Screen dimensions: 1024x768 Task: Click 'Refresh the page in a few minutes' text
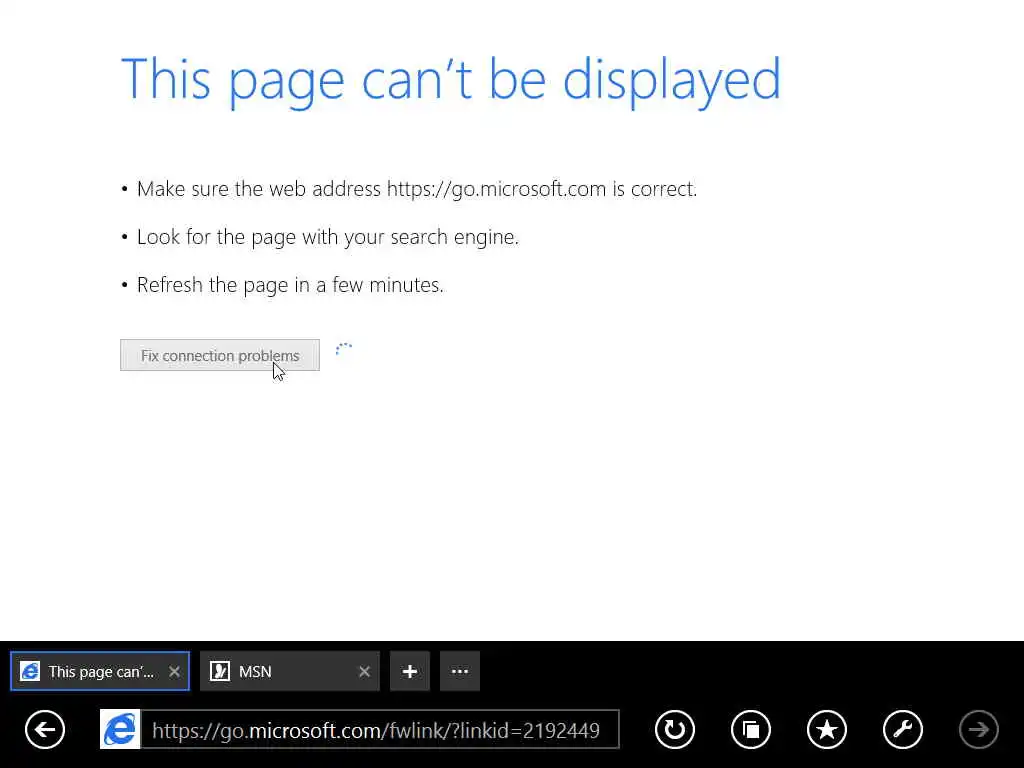[290, 285]
